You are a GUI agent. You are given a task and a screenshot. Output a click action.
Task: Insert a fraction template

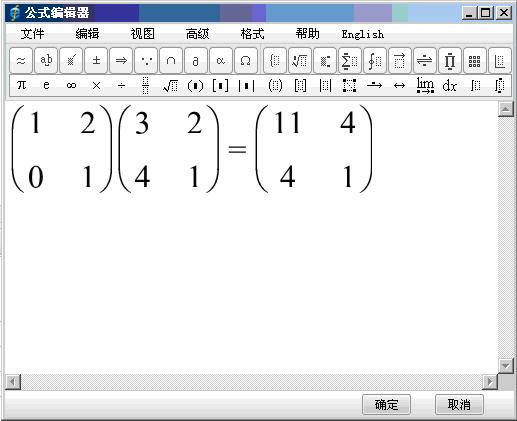(x=145, y=86)
